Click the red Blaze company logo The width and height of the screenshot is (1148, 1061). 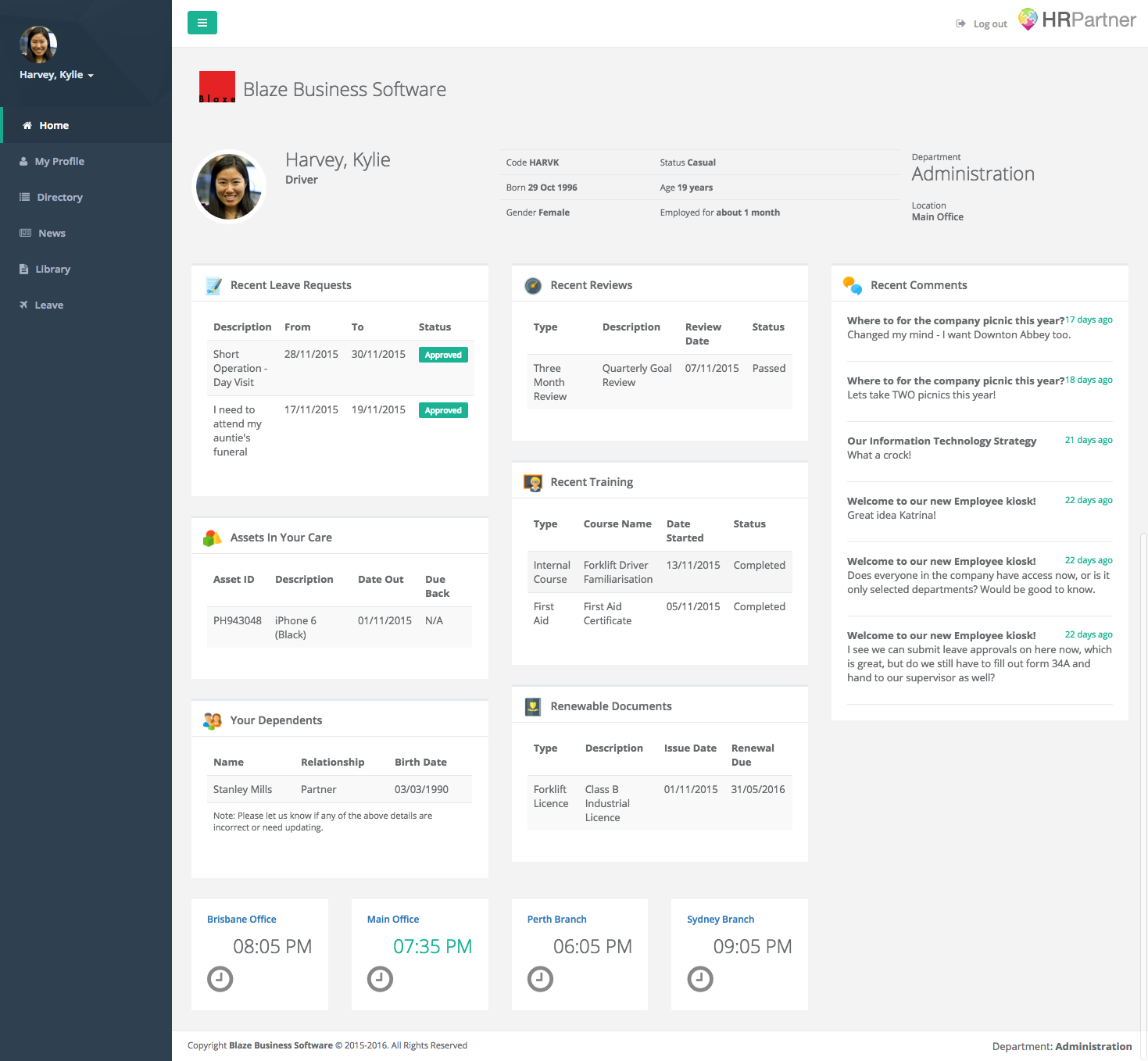(x=217, y=87)
